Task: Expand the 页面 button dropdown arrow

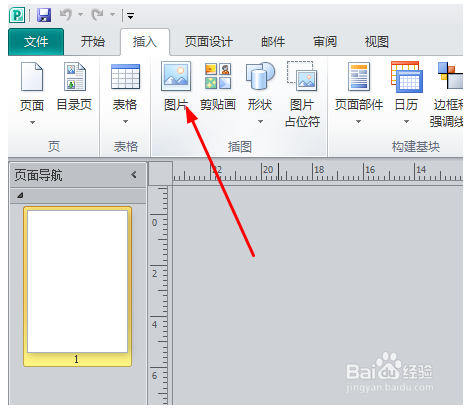Action: click(32, 122)
